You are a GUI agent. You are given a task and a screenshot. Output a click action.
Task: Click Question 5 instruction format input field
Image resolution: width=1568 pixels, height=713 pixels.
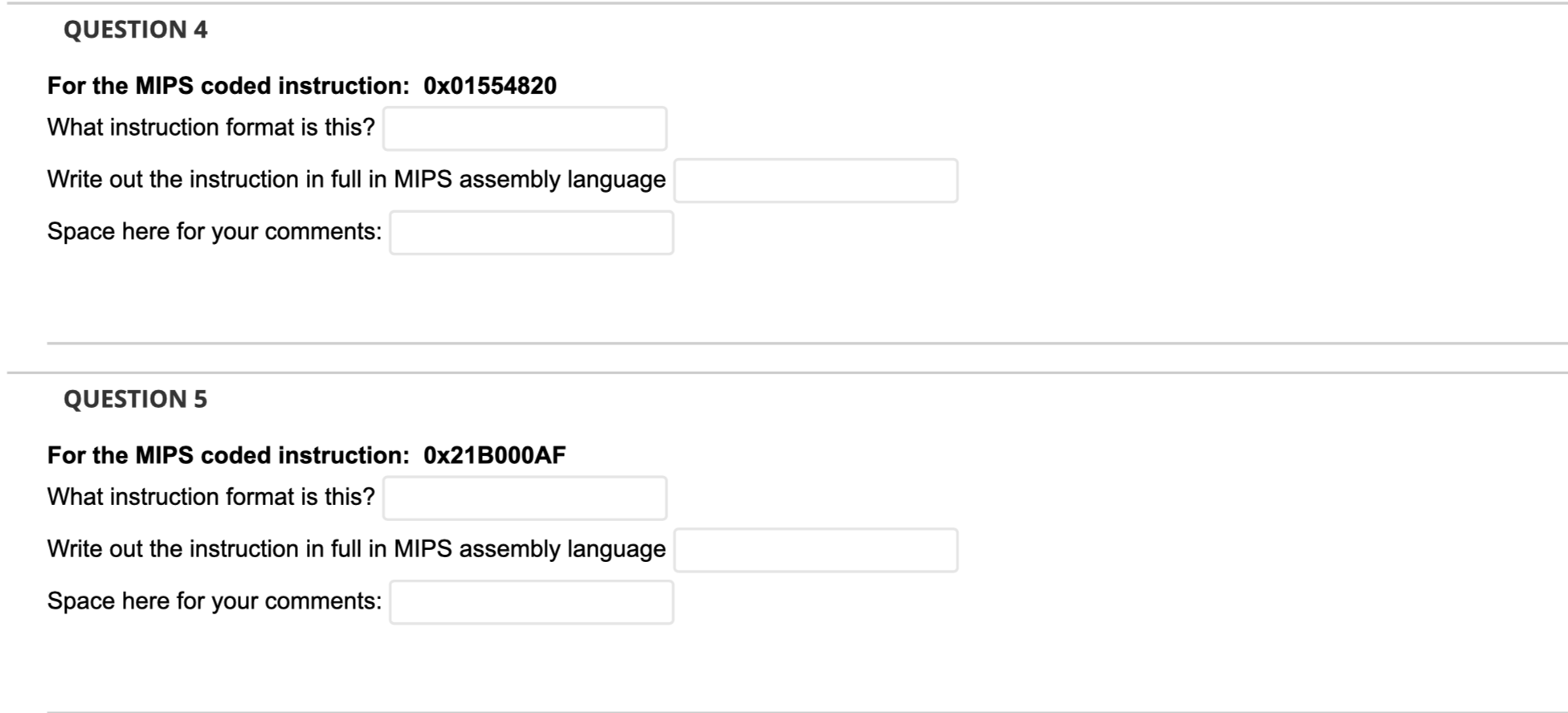tap(525, 498)
